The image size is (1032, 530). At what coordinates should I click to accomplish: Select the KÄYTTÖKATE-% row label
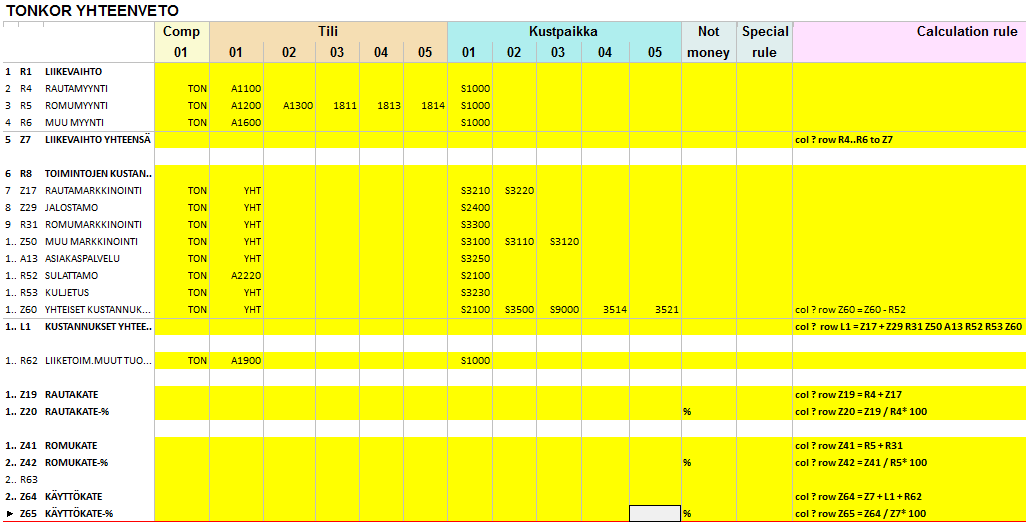tap(80, 514)
